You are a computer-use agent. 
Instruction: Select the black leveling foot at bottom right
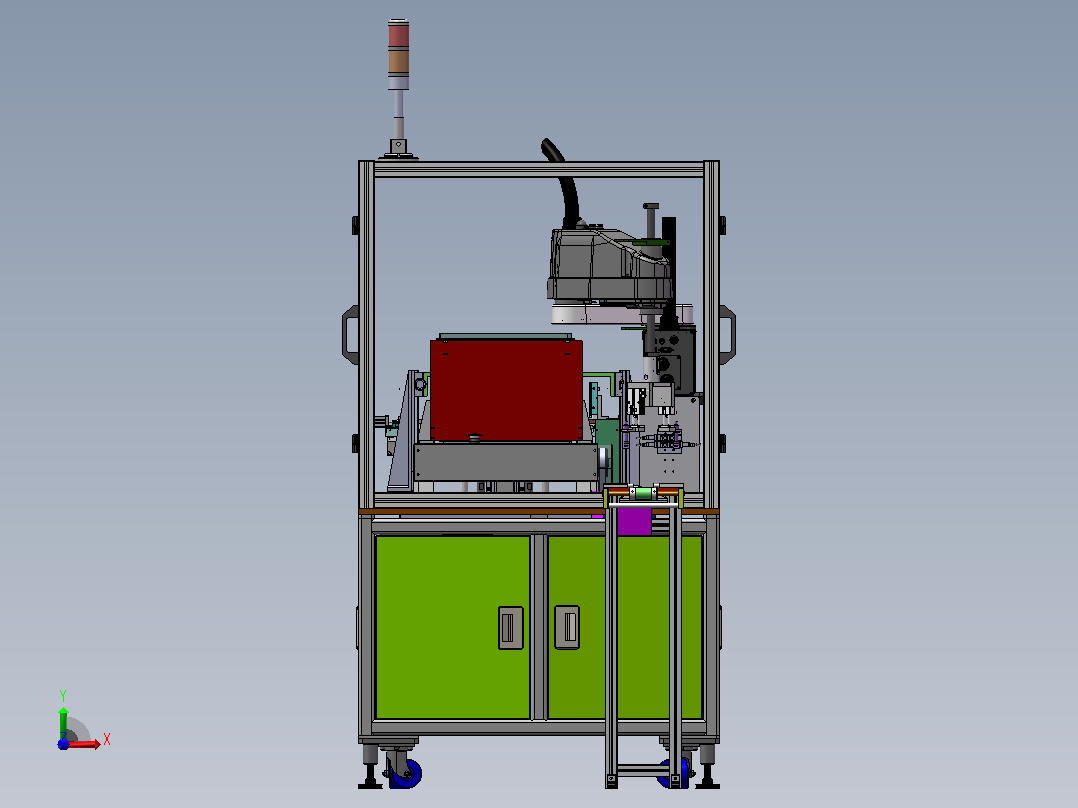point(707,776)
